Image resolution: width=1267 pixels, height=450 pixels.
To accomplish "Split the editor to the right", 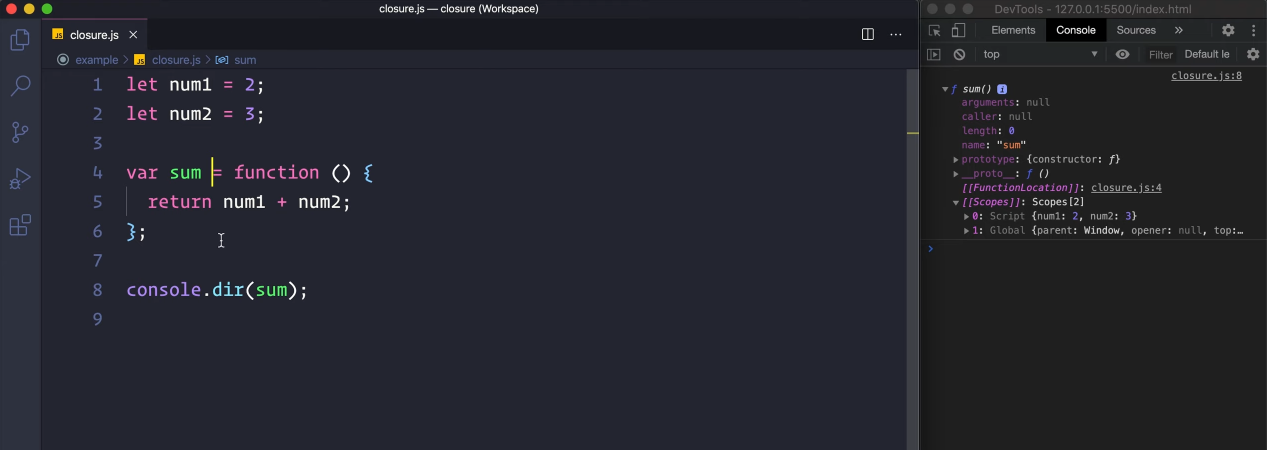I will tap(868, 34).
